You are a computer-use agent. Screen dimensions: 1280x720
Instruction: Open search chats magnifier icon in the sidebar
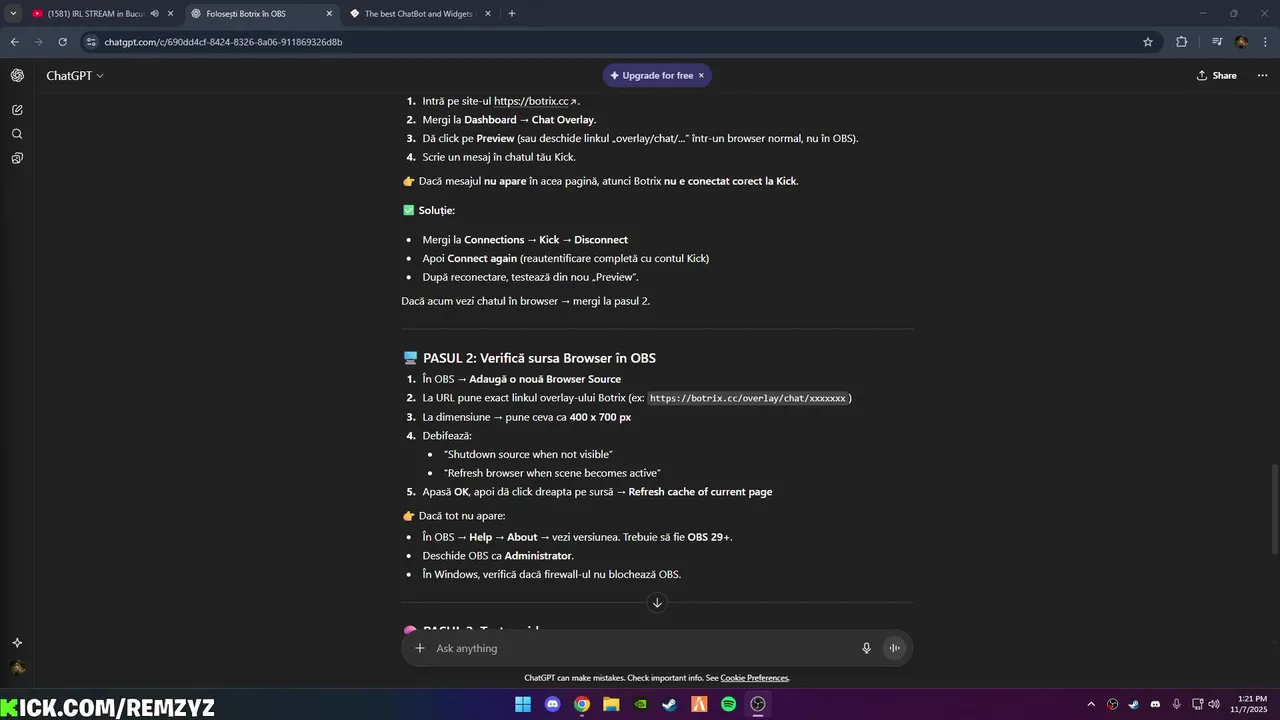coord(17,134)
